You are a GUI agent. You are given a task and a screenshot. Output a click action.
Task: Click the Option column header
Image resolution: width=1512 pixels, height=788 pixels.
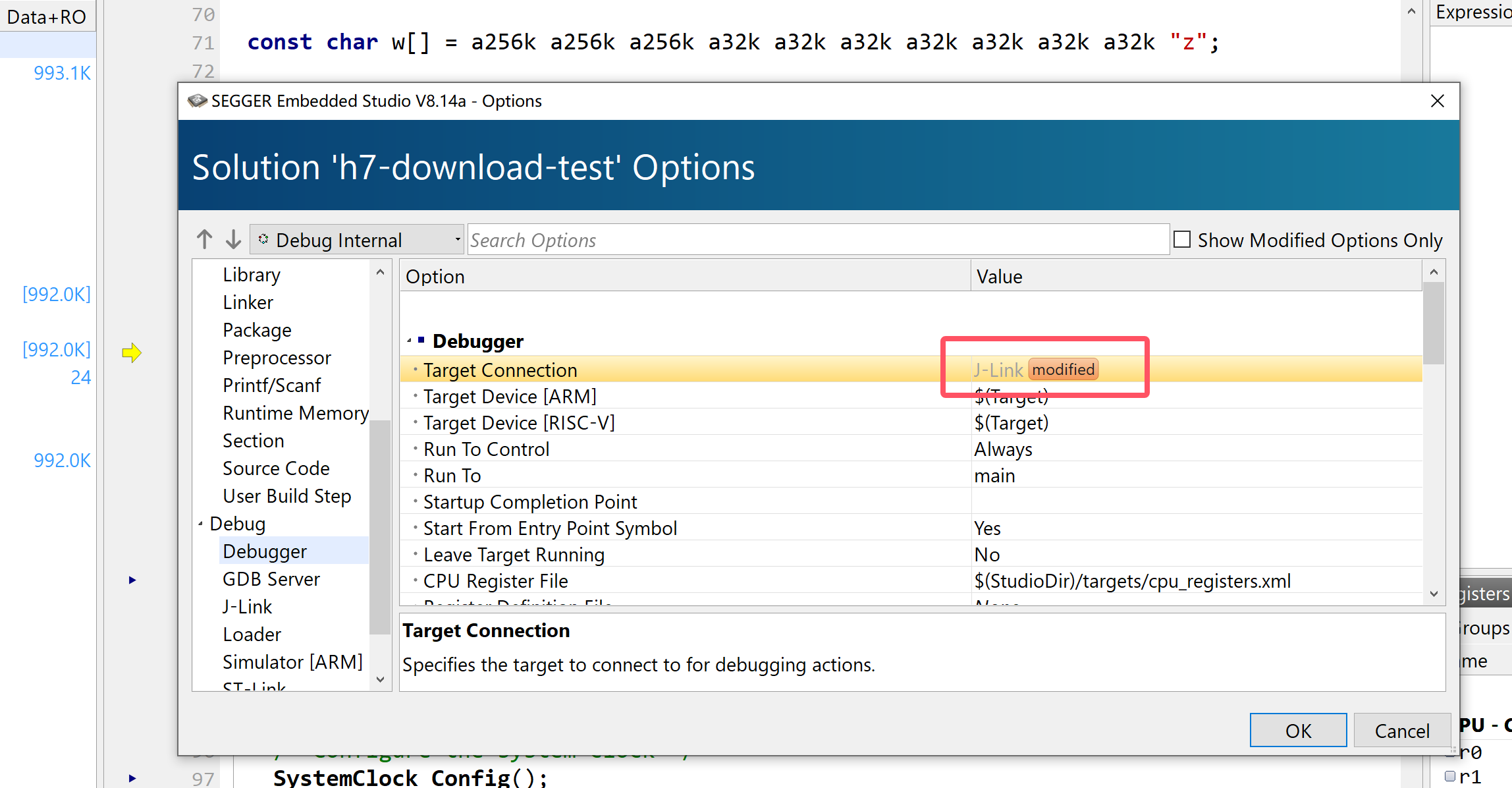pos(685,277)
